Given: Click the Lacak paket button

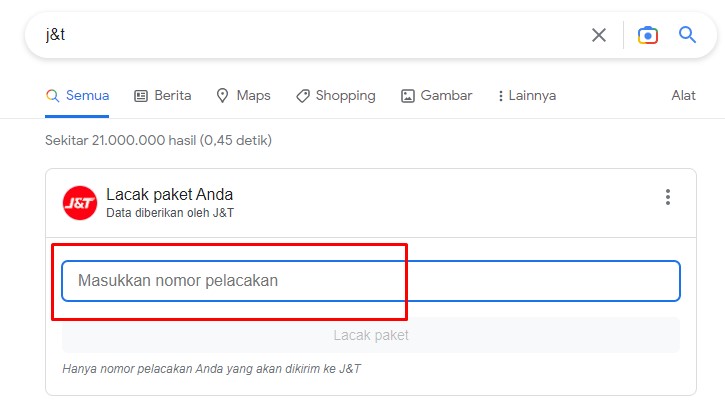Looking at the screenshot, I should tap(371, 335).
